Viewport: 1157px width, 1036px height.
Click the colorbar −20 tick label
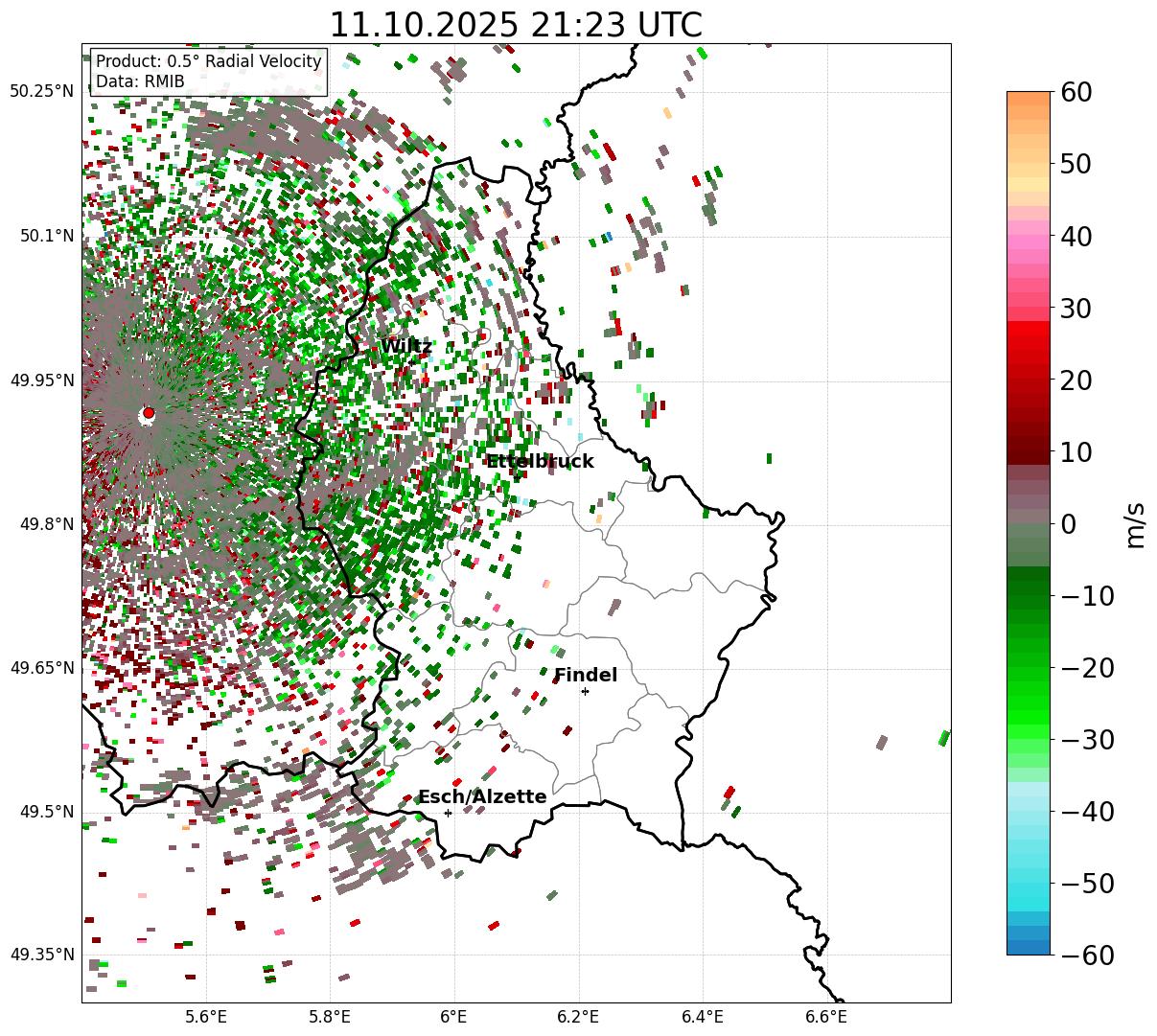click(x=1087, y=667)
